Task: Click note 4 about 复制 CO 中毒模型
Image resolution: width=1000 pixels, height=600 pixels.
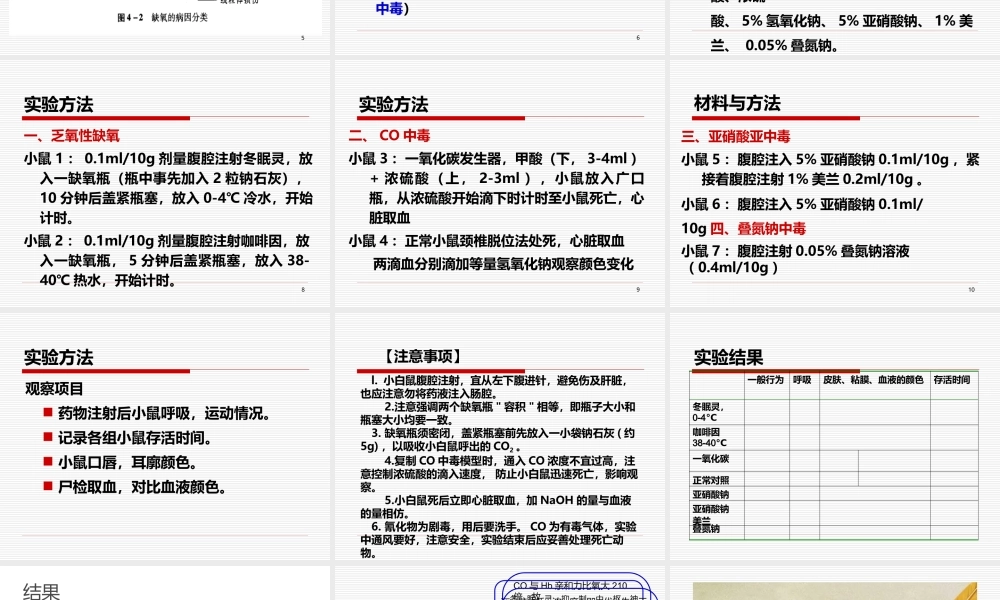Action: coord(499,474)
